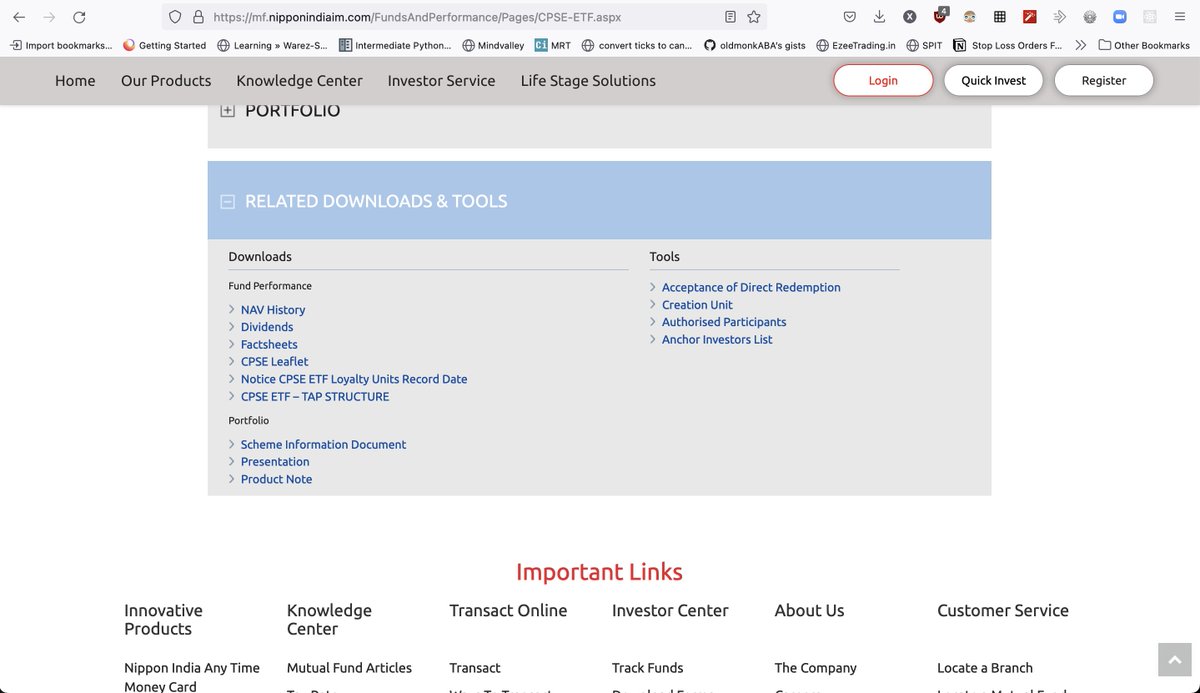Open Anchor Investors List link
The image size is (1200, 693).
pyautogui.click(x=717, y=340)
